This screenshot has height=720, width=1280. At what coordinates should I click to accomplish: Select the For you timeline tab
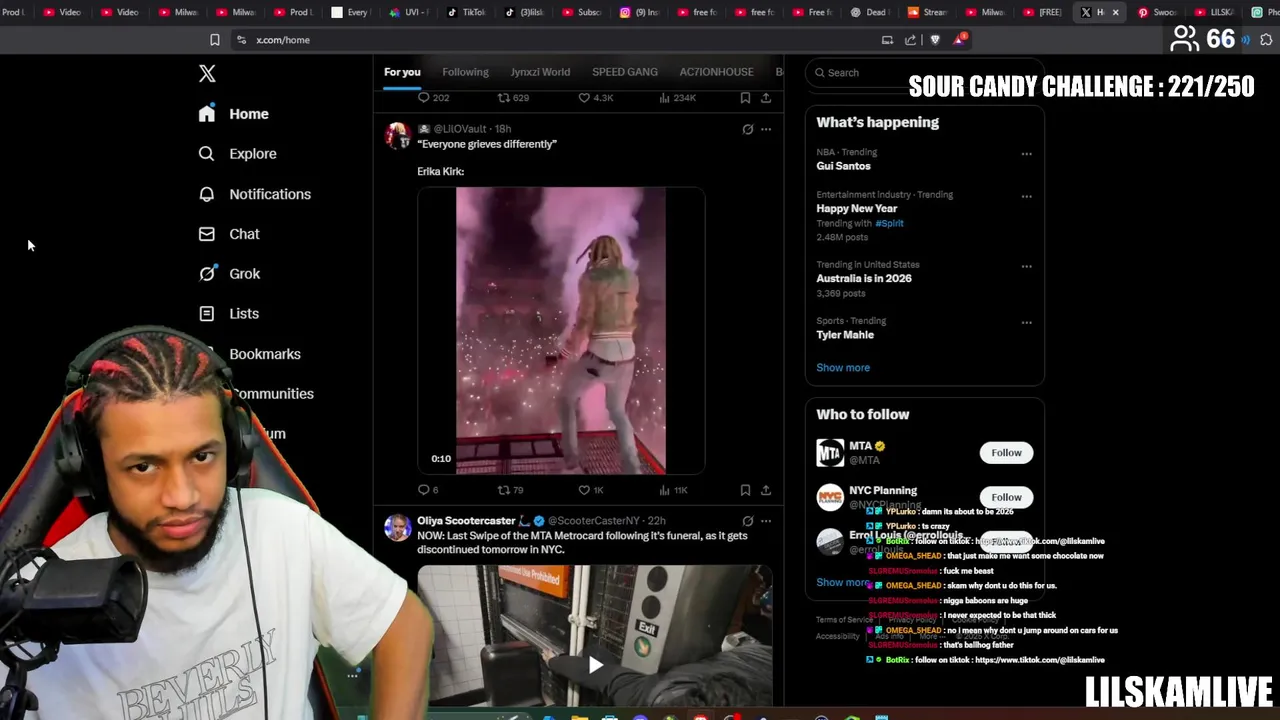[x=402, y=72]
